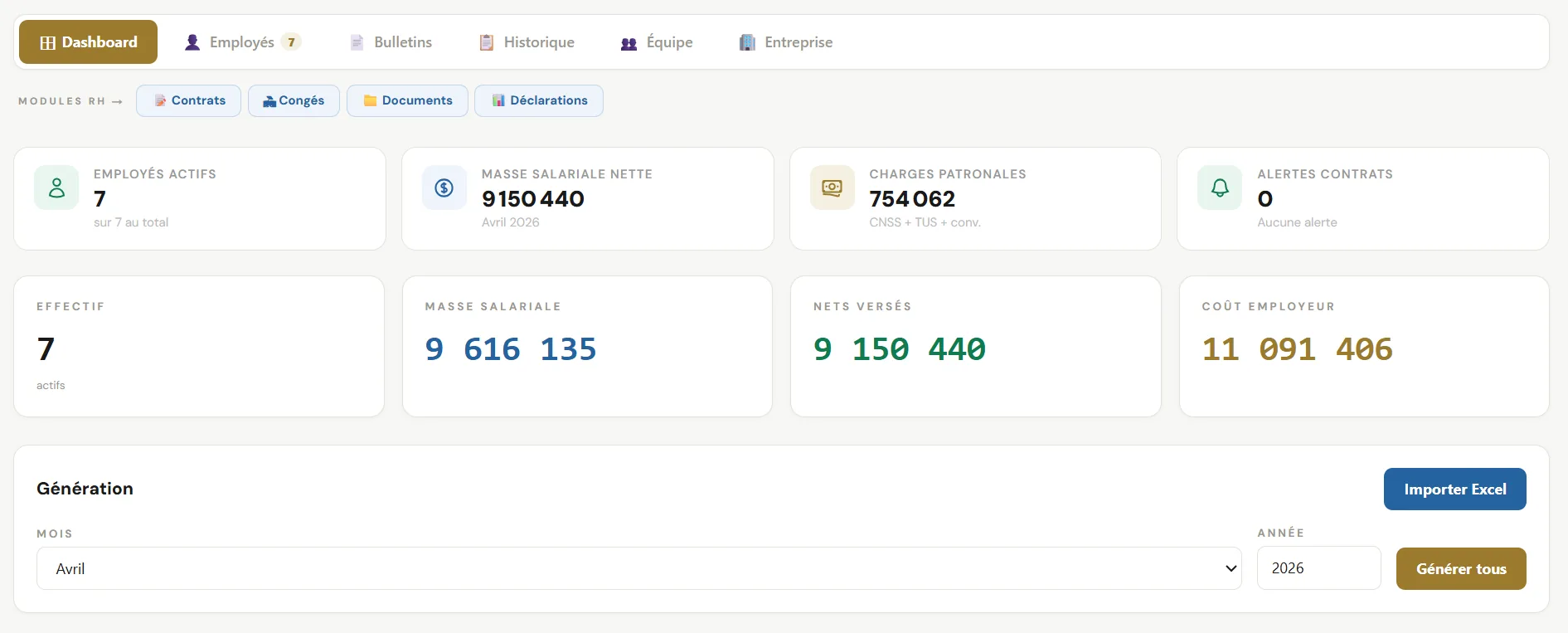Switch to the Employés tab
The width and height of the screenshot is (1568, 633).
coord(242,42)
